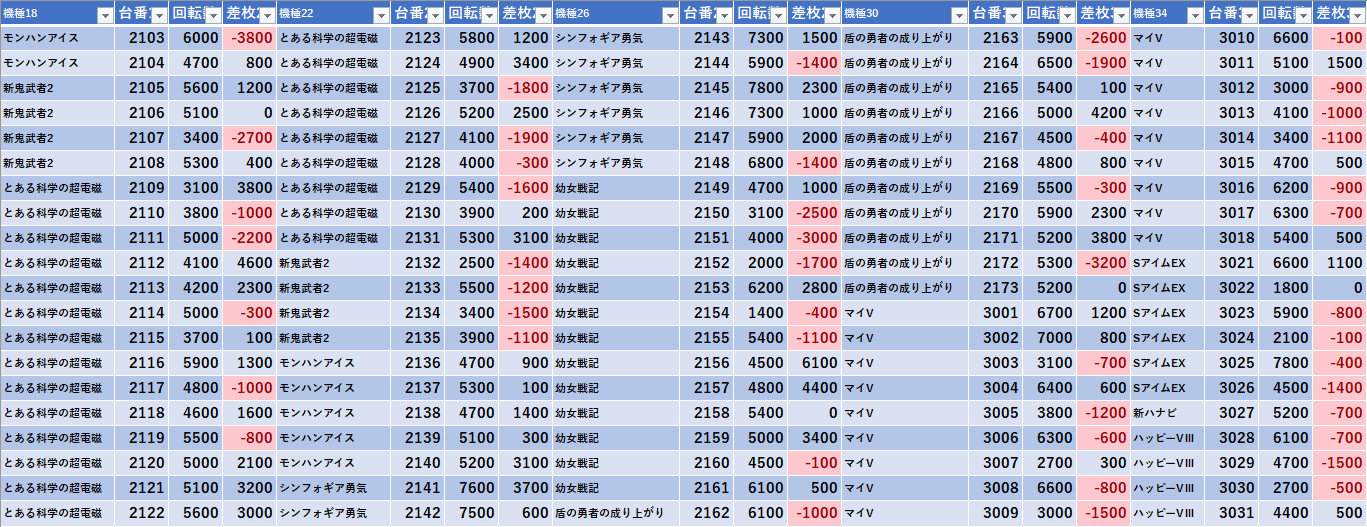
Task: Select the 6100 difference in row 2156
Action: tap(814, 363)
